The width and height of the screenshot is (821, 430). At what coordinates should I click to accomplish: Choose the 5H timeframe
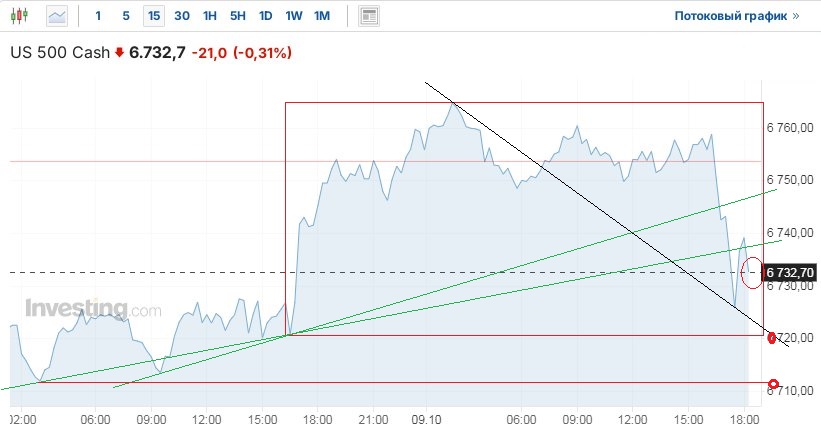237,16
